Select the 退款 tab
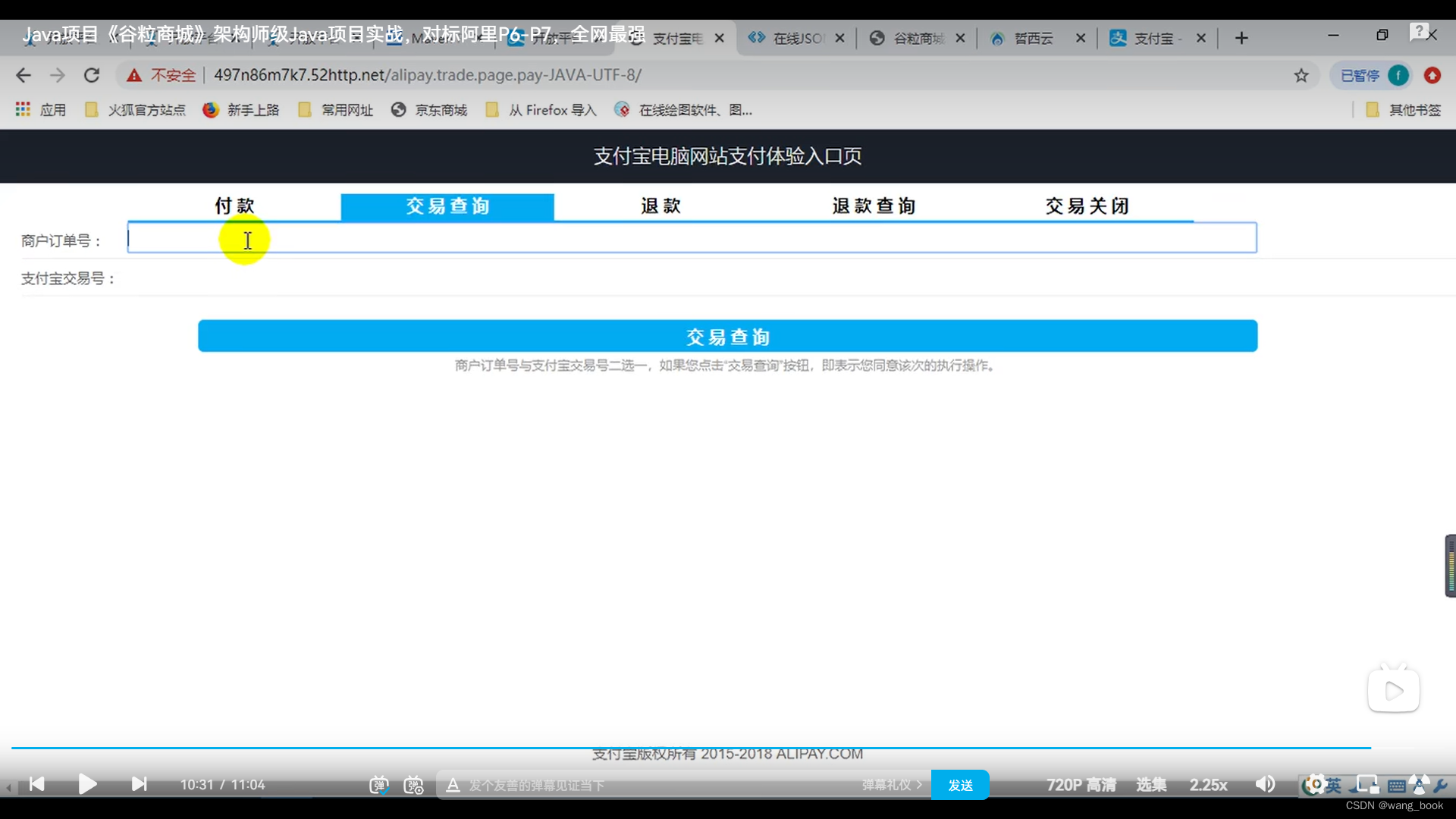 [661, 206]
